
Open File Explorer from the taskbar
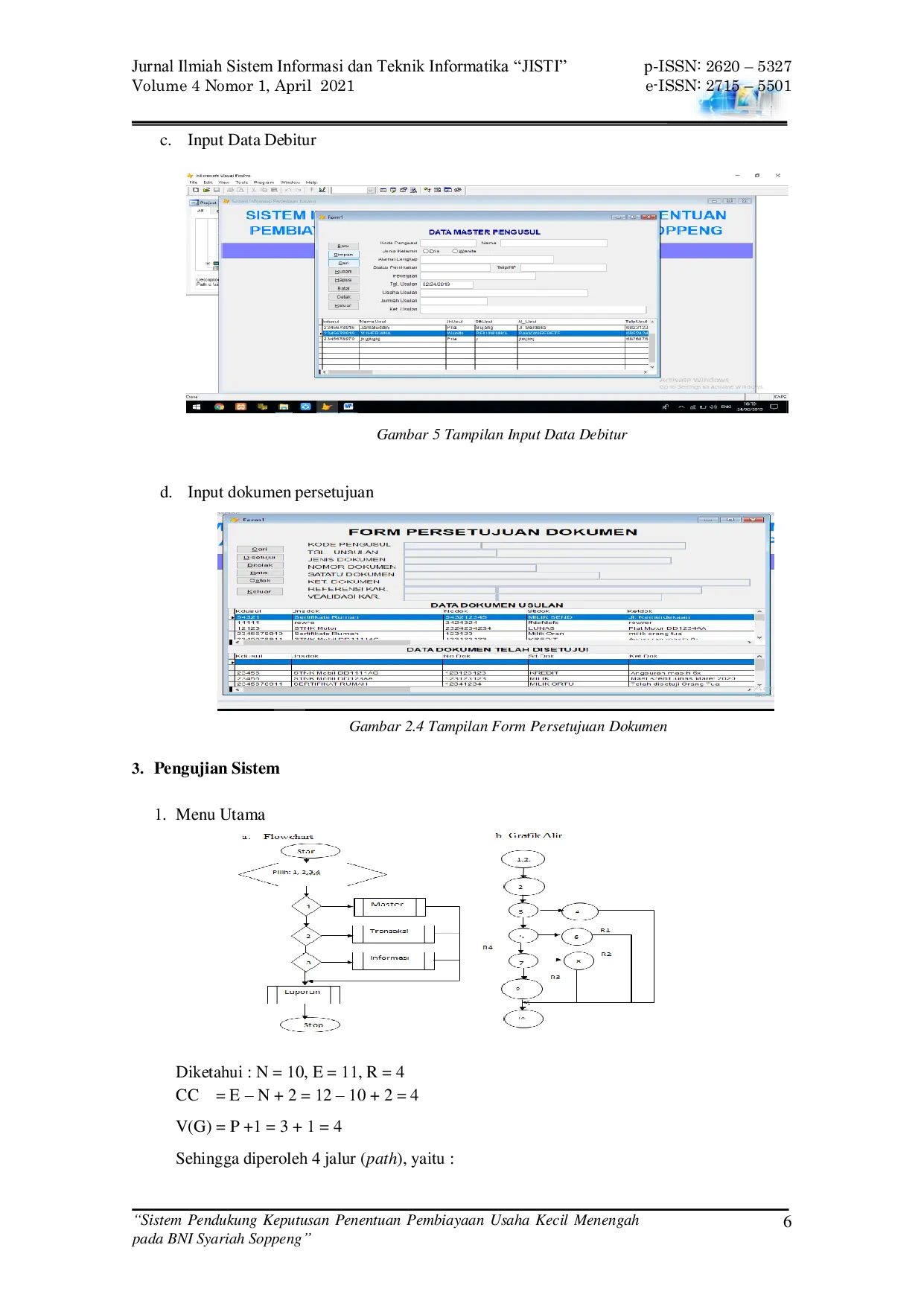[284, 407]
